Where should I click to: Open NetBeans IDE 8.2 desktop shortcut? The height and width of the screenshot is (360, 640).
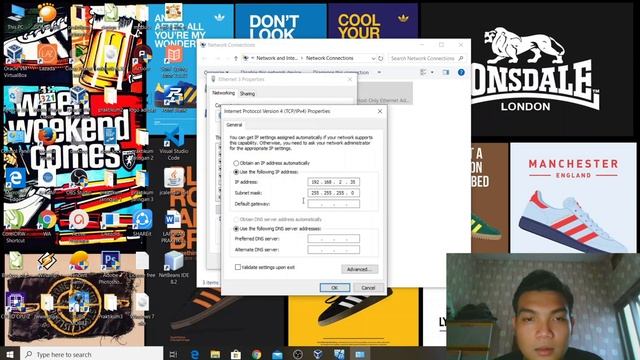tap(174, 268)
